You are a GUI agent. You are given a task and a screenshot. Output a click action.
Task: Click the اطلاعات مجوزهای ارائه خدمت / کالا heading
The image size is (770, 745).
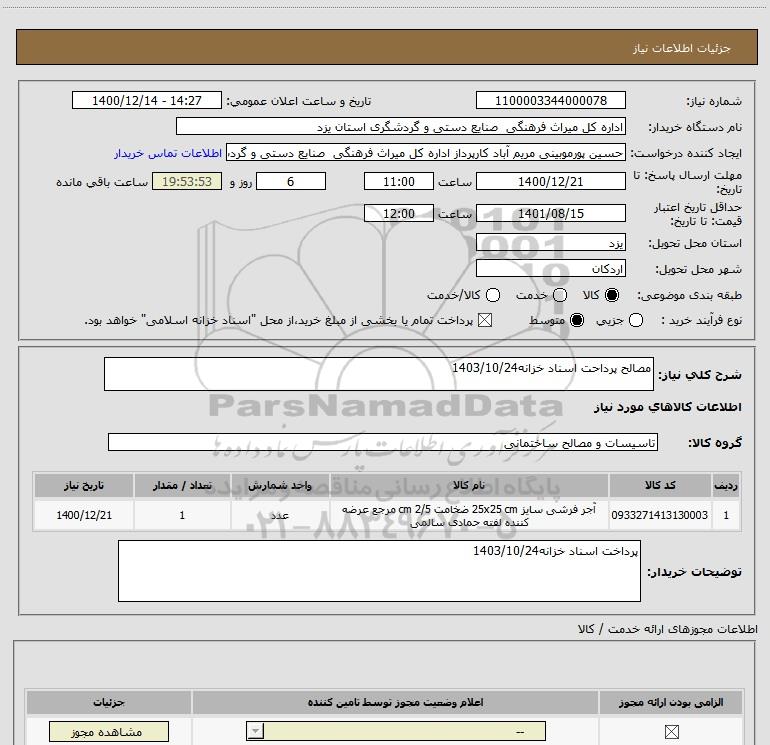[x=667, y=629]
